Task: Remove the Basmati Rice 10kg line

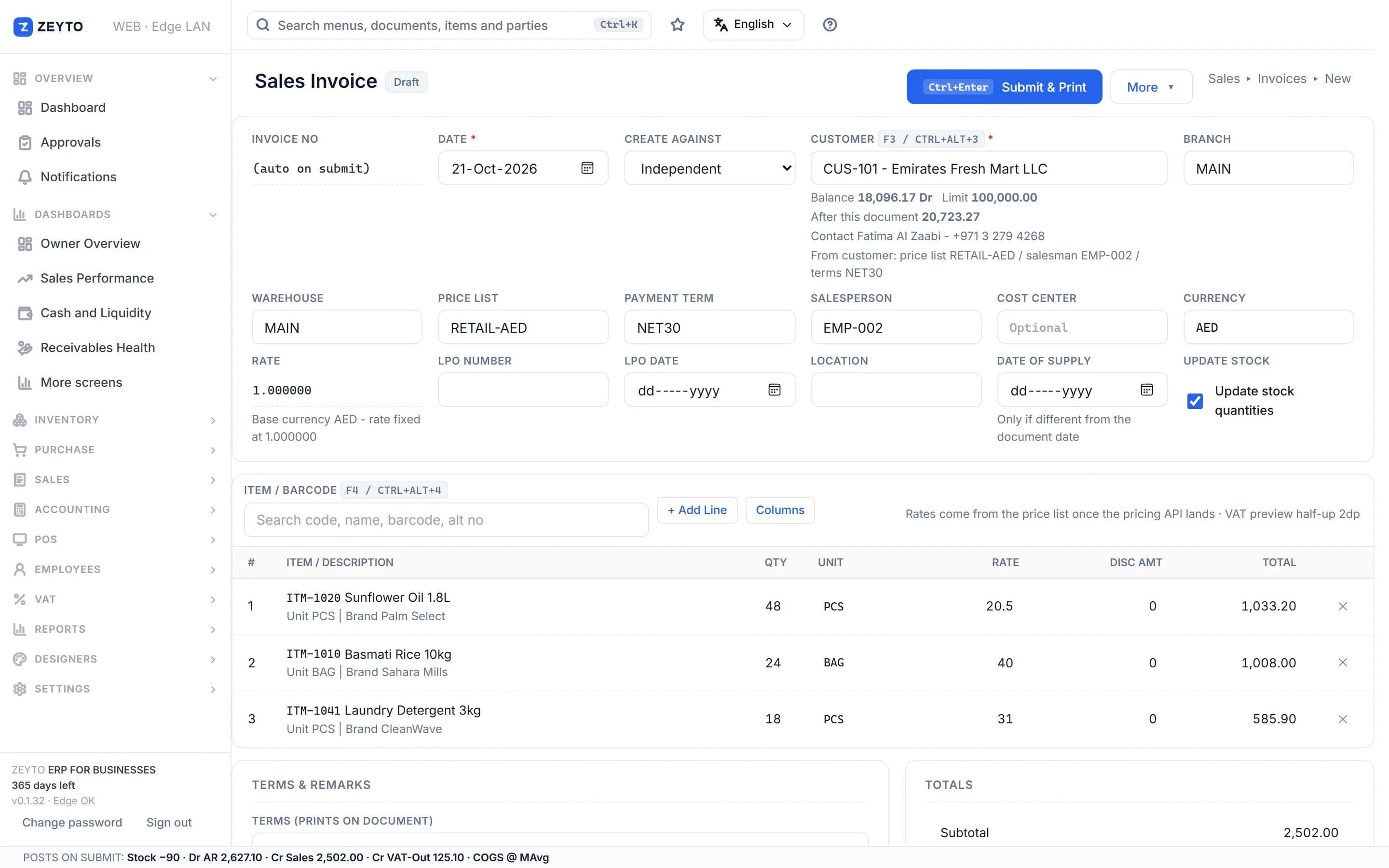Action: (1343, 663)
